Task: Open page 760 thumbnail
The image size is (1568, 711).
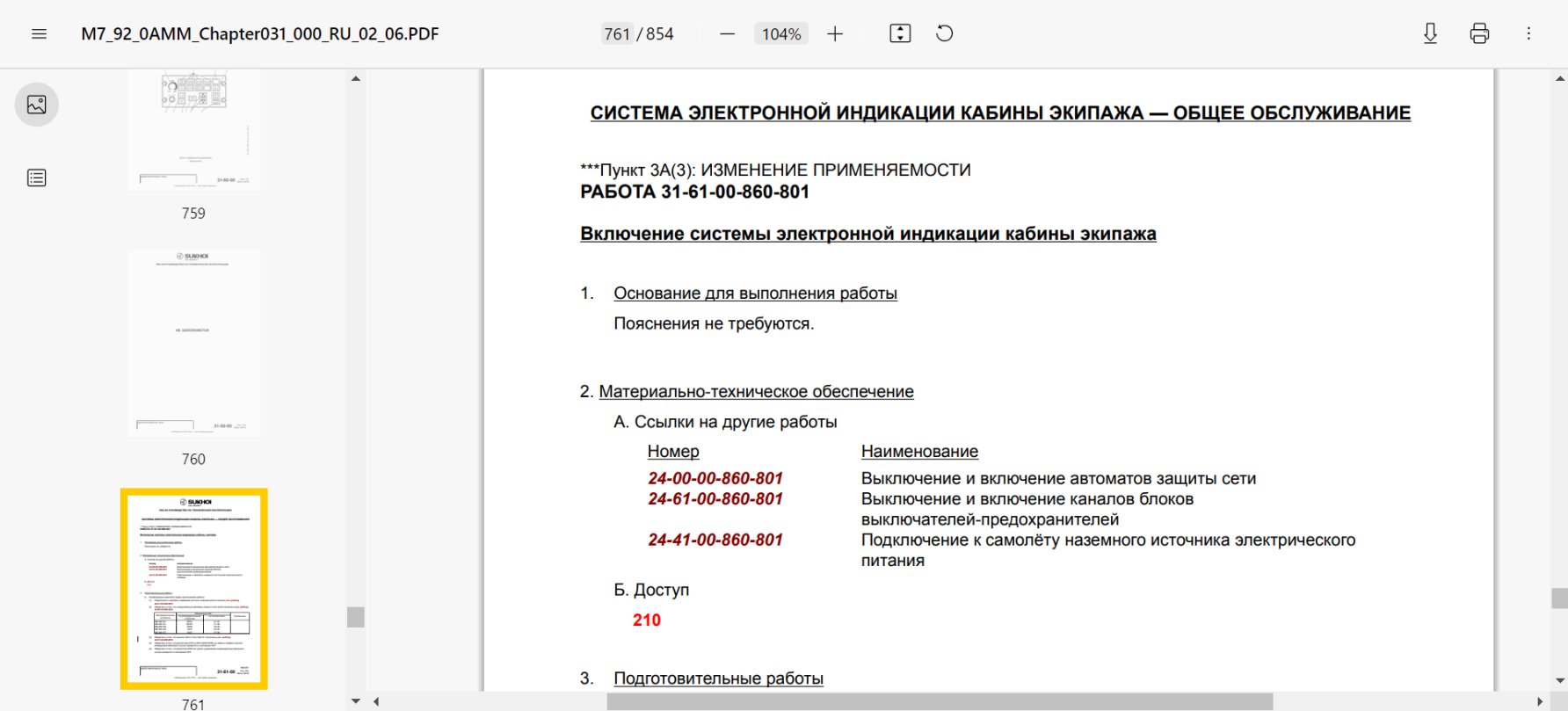Action: [193, 343]
